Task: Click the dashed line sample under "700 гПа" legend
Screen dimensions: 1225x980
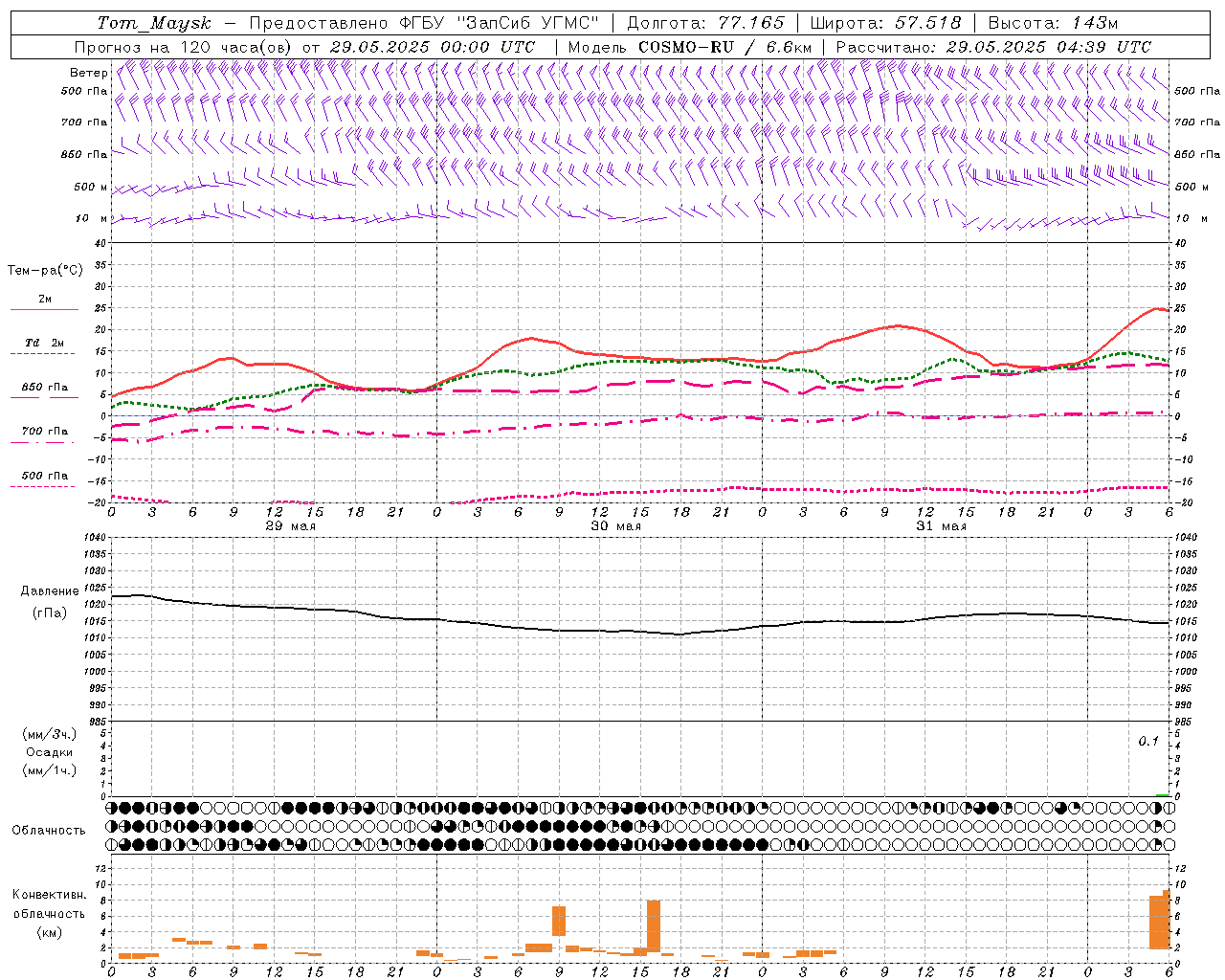Action: coord(43,442)
